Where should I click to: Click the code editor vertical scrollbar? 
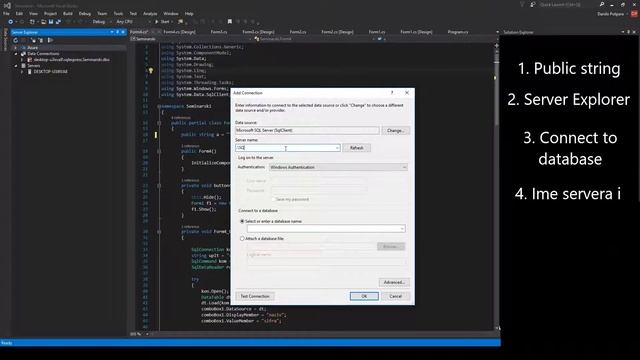[496, 188]
